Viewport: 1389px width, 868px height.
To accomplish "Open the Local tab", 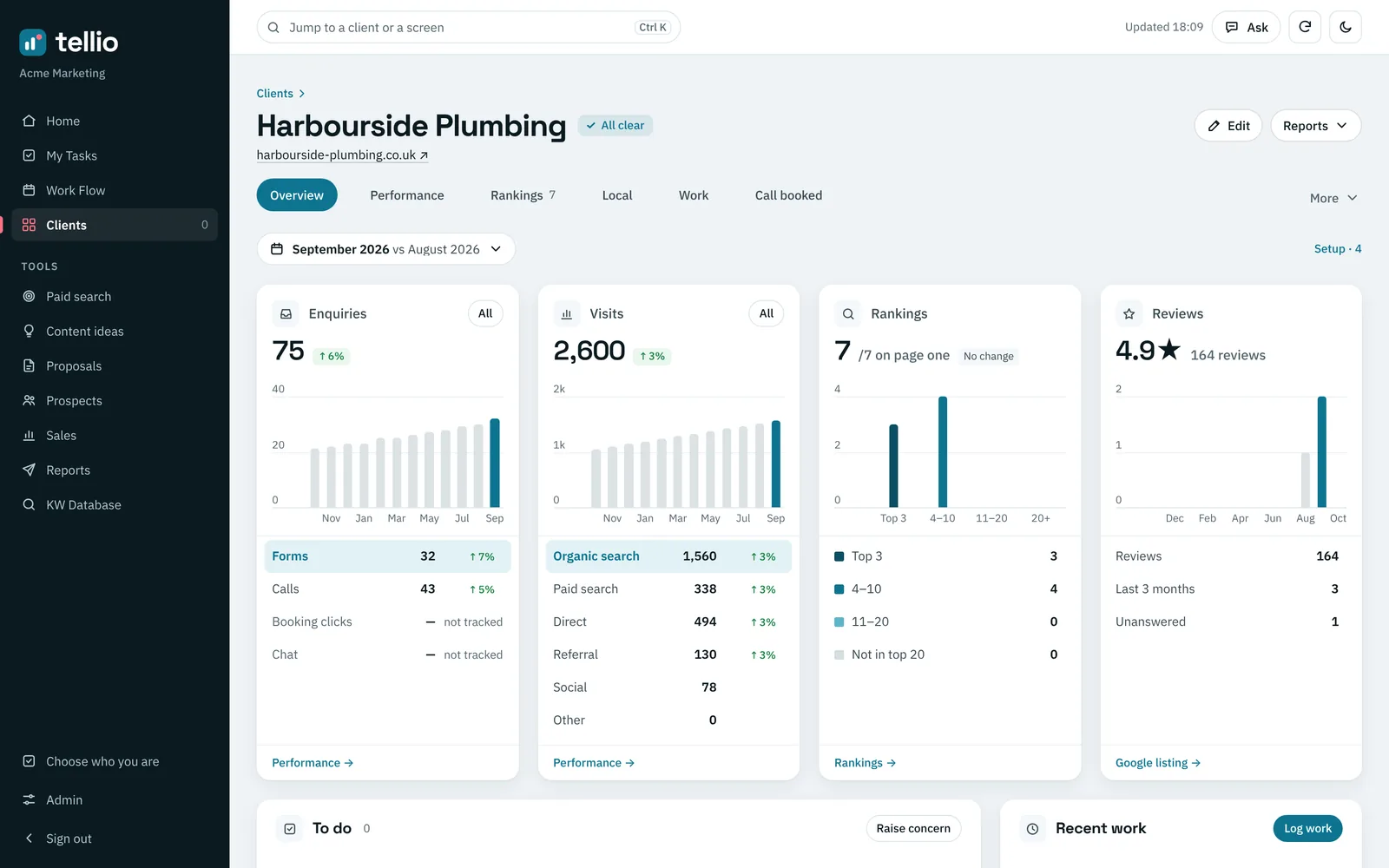I will [x=617, y=195].
